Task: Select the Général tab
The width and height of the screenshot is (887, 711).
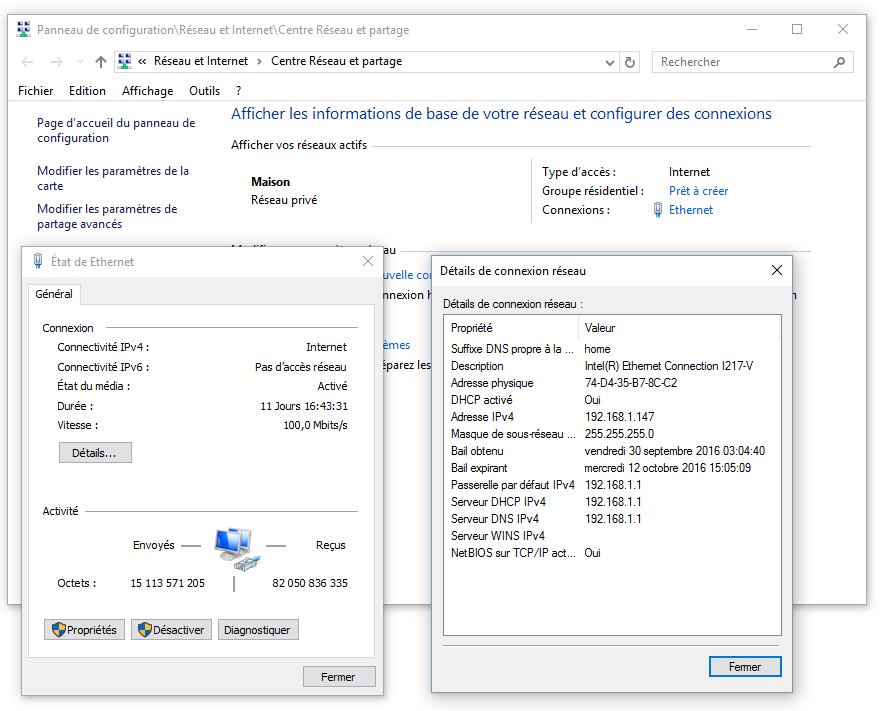Action: (54, 294)
